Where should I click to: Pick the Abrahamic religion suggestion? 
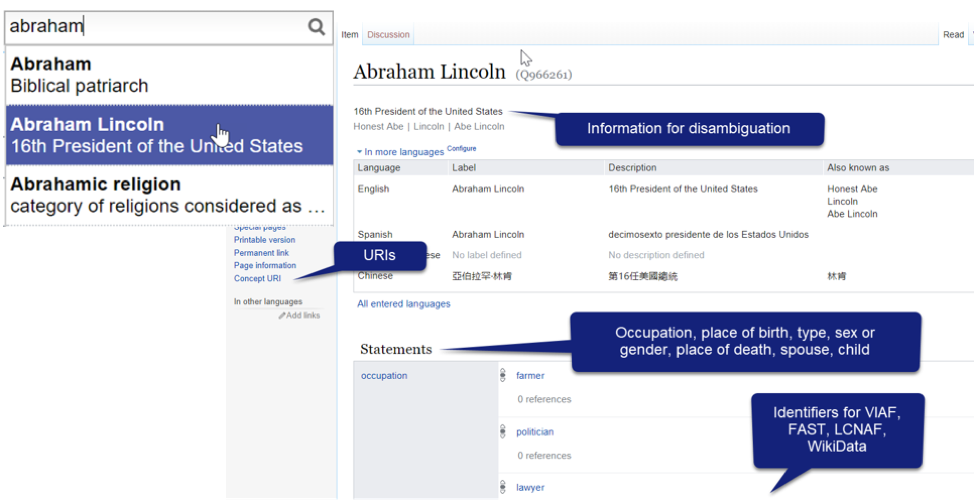tap(170, 195)
